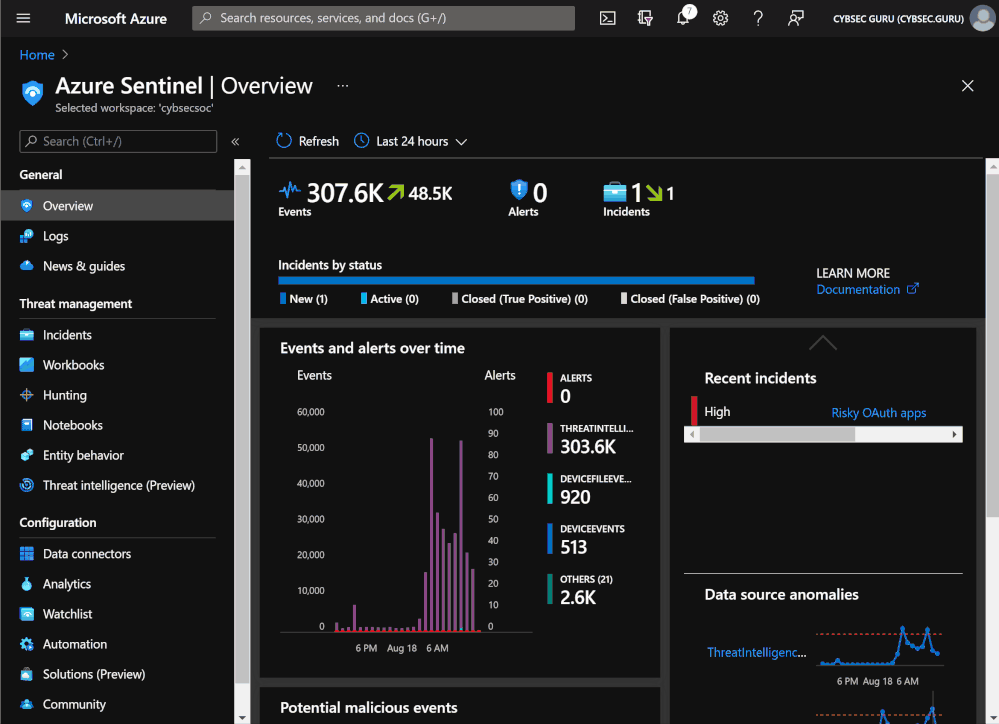Click the Workbooks sidebar icon
This screenshot has width=999, height=724.
[27, 365]
